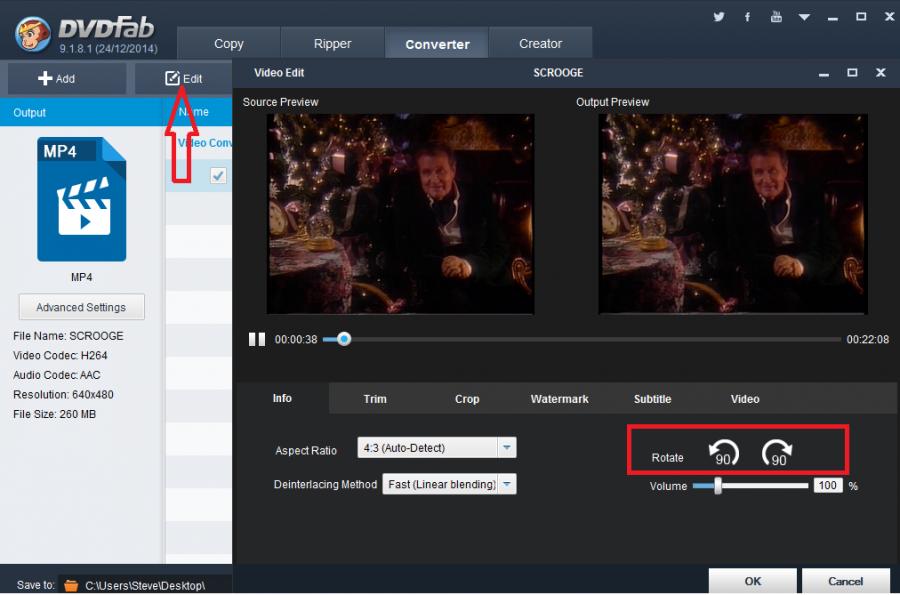Click the MP4 output profile icon
This screenshot has width=900, height=595.
pyautogui.click(x=82, y=199)
